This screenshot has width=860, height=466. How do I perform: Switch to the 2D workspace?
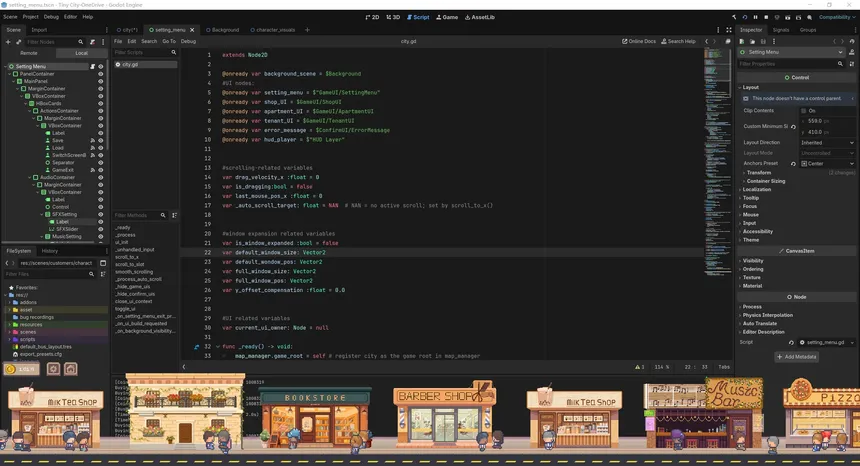coord(372,17)
